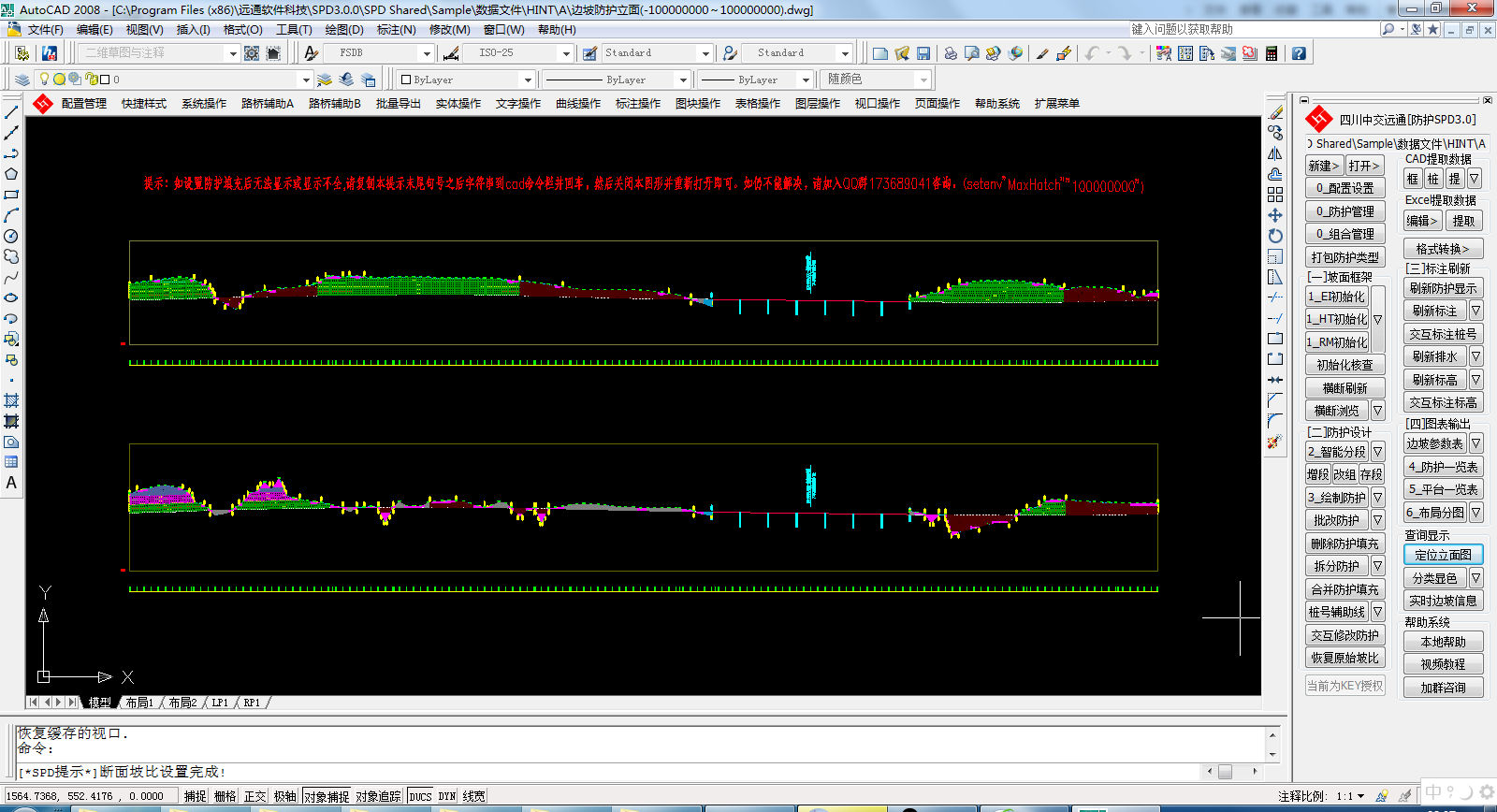Image resolution: width=1497 pixels, height=812 pixels.
Task: Select the Circle draw tool
Action: pos(11,236)
